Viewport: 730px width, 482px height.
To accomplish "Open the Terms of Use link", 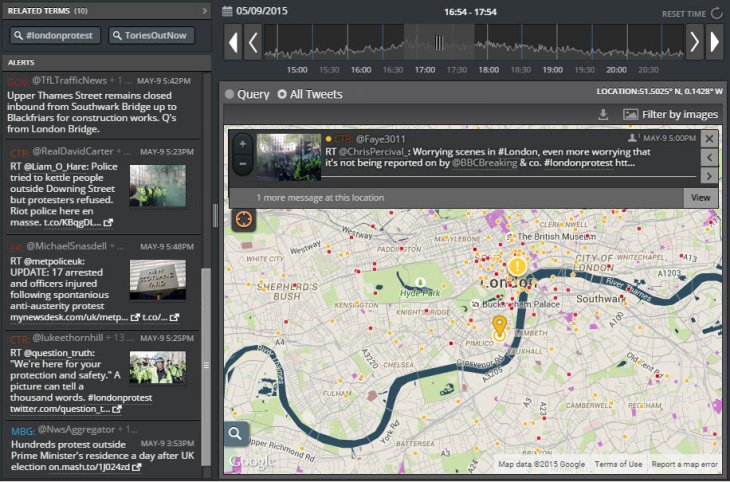I will click(x=618, y=464).
